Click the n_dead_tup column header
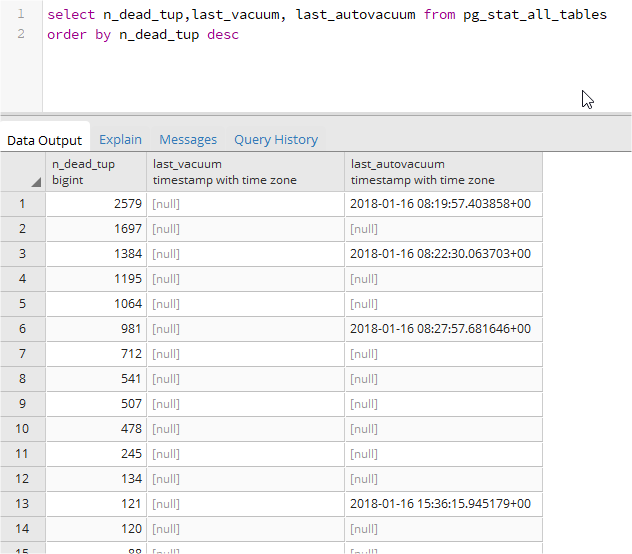 click(x=96, y=171)
